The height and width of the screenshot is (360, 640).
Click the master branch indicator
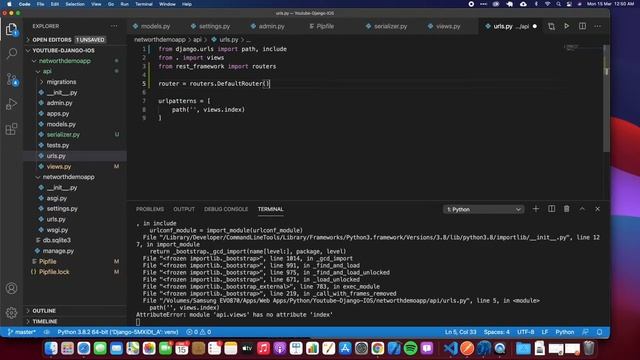pos(22,332)
